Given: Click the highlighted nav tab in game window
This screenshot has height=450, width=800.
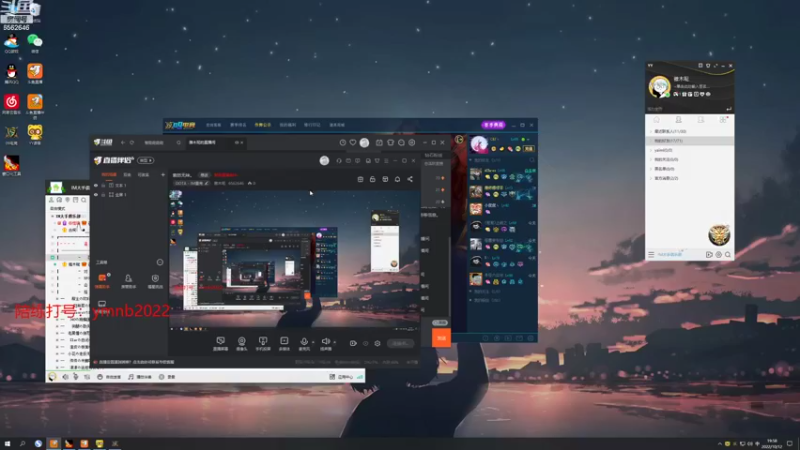Looking at the screenshot, I should 263,125.
